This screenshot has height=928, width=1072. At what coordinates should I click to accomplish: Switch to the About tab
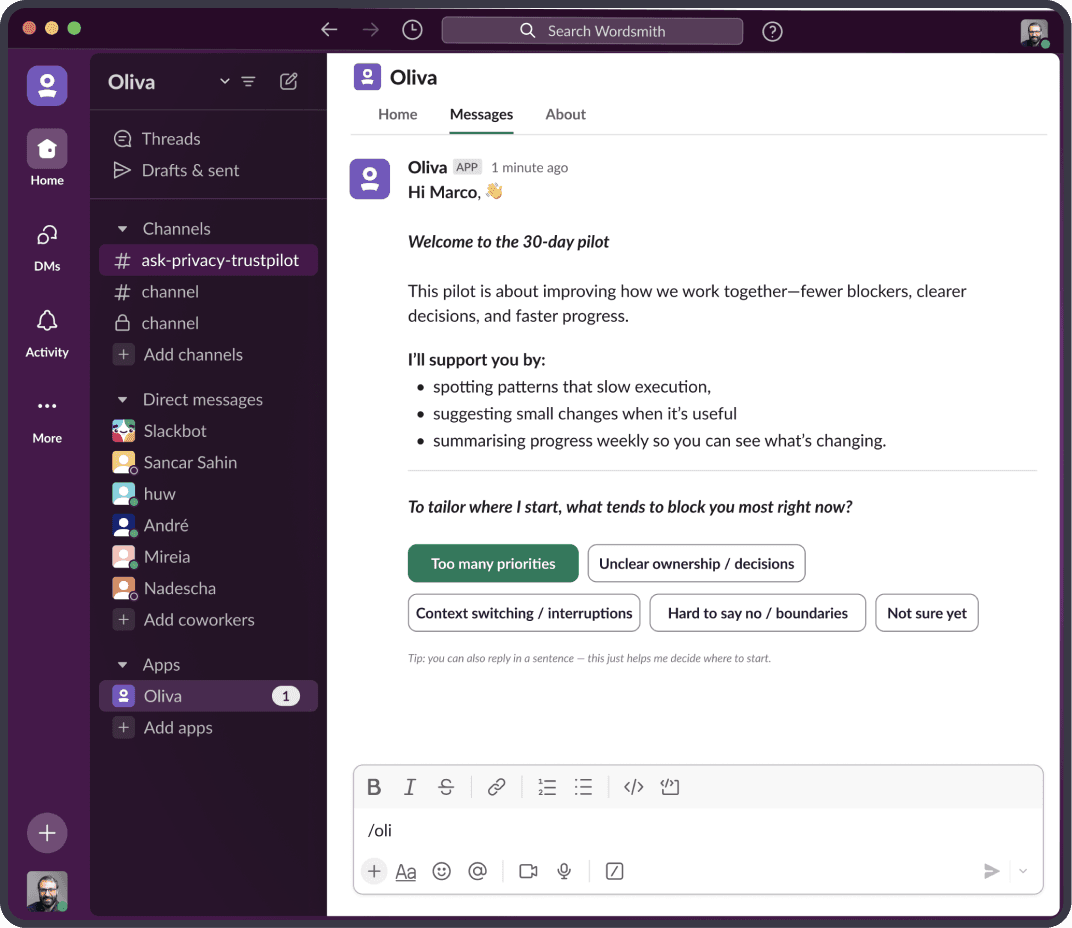pos(565,114)
